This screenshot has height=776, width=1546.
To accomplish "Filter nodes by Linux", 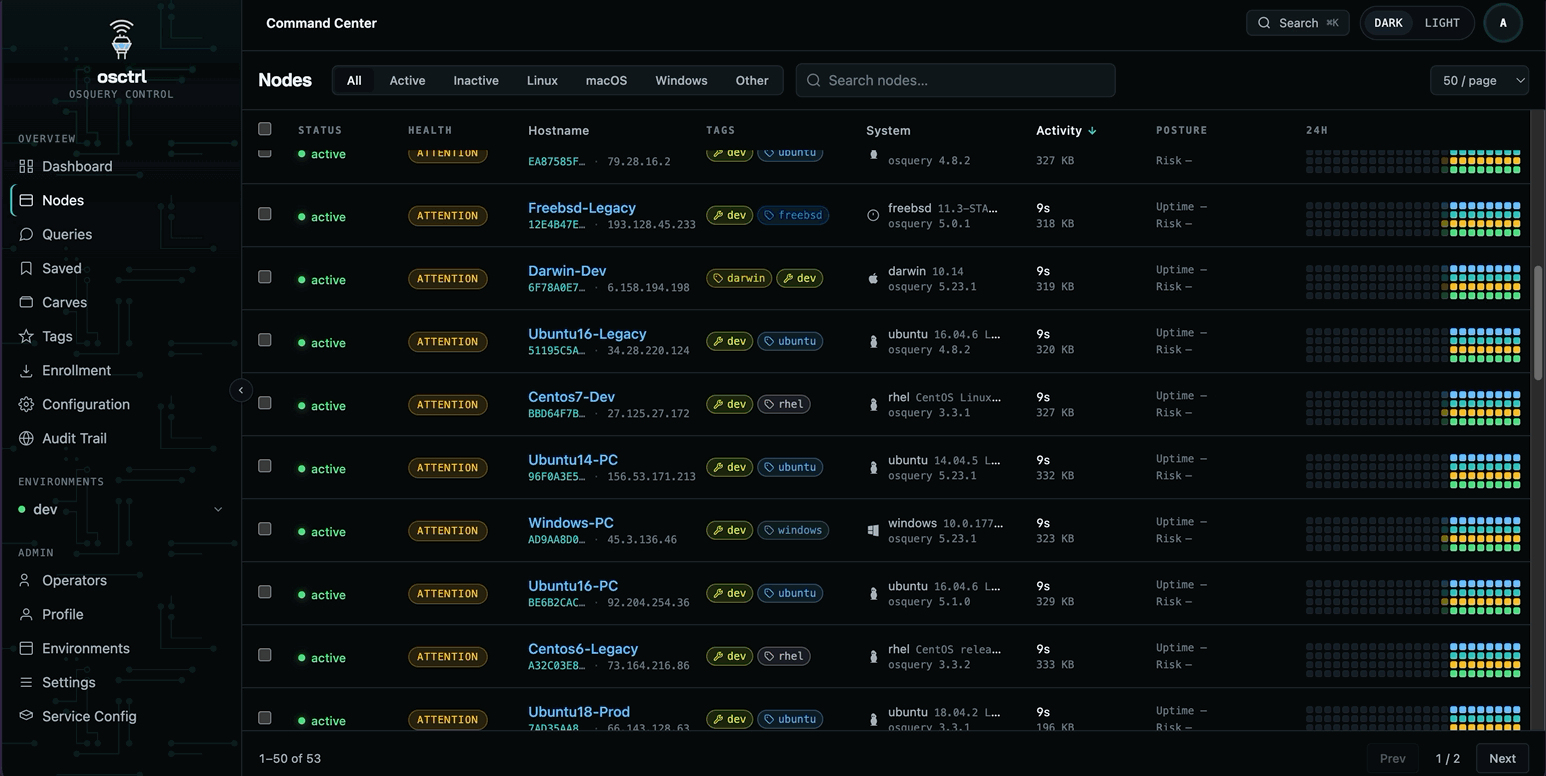I will coord(542,80).
